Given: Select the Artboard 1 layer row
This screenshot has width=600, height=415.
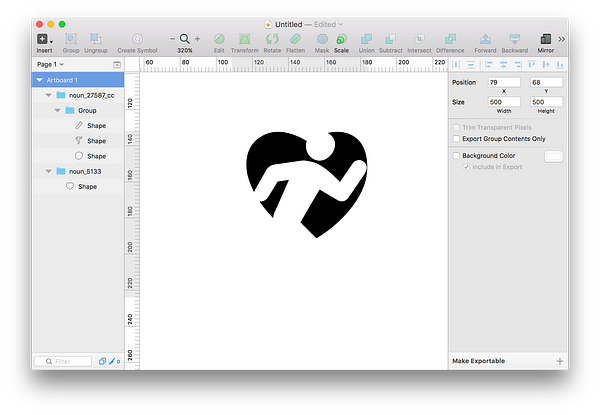Looking at the screenshot, I should click(x=78, y=80).
